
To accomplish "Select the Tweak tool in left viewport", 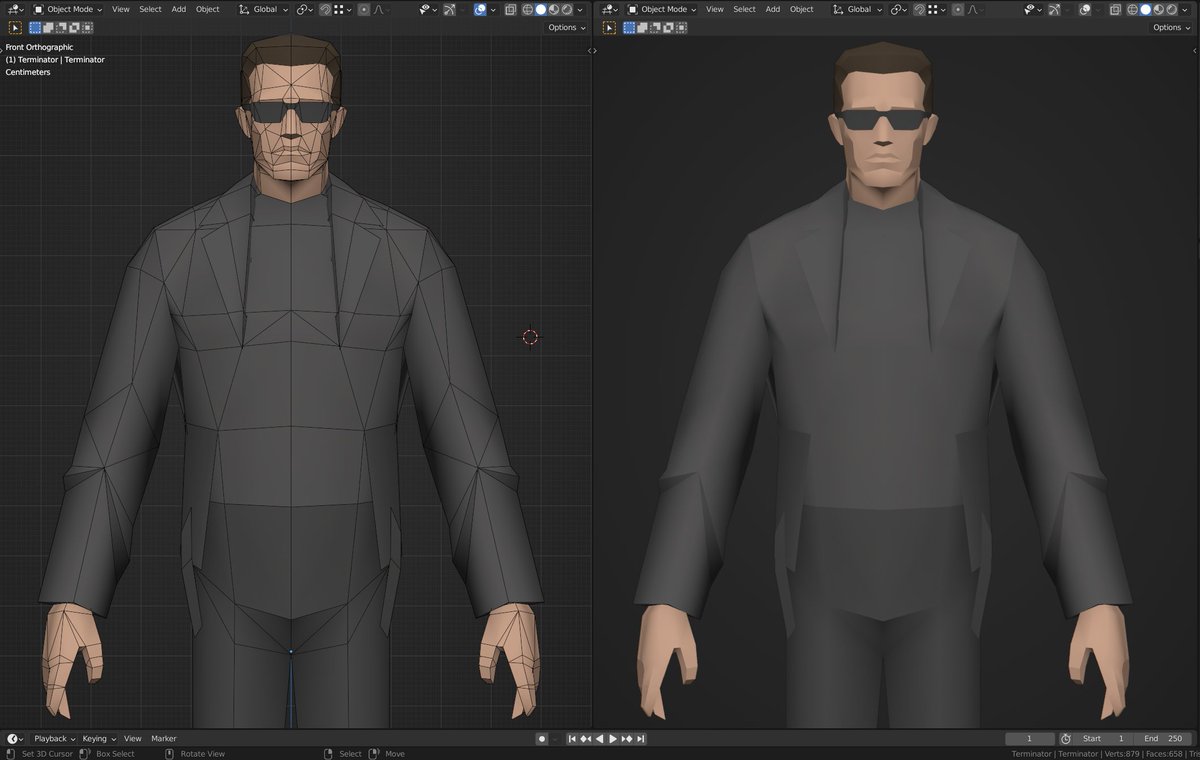I will 15,28.
